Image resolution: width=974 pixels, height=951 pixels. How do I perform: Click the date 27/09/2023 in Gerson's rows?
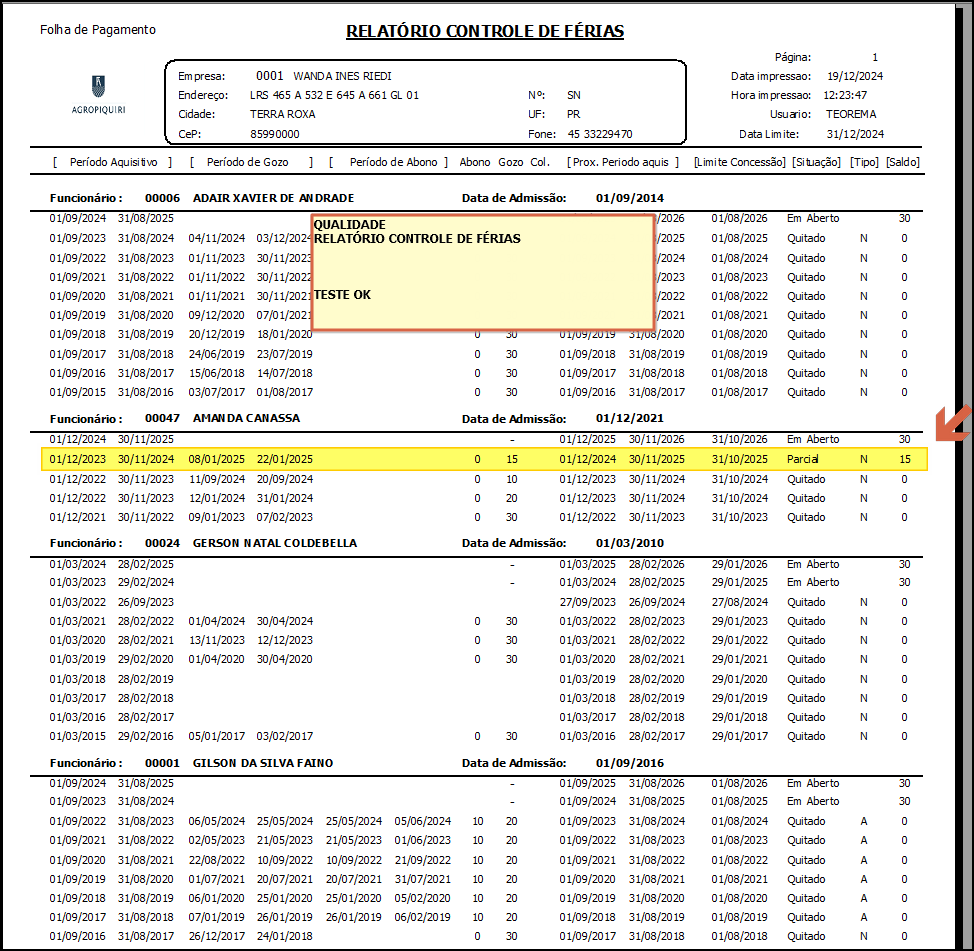tap(588, 602)
